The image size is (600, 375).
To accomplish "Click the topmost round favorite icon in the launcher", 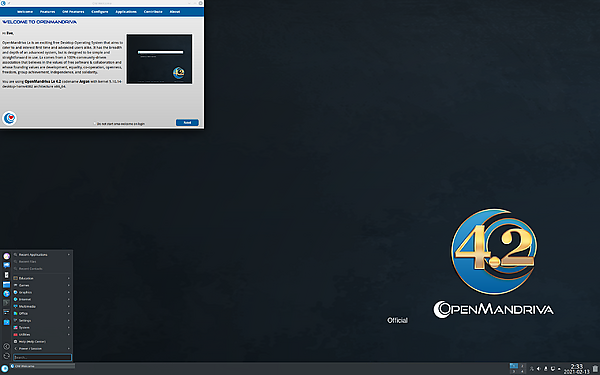I will click(7, 256).
